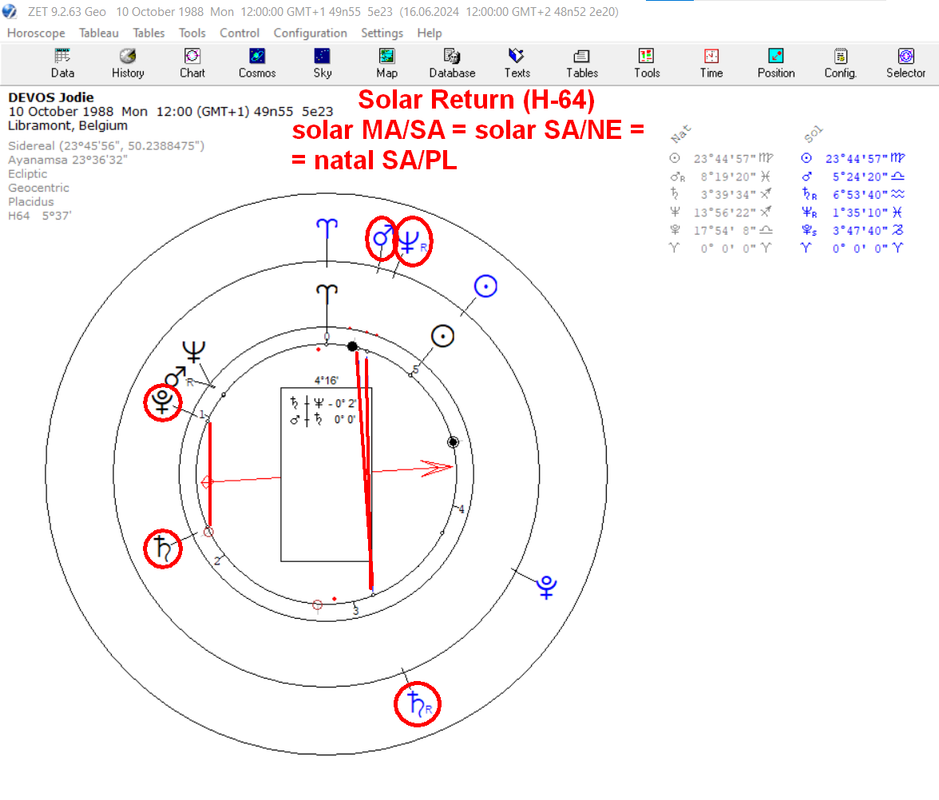Click house cusp 3 marker on inner circle

[356, 611]
